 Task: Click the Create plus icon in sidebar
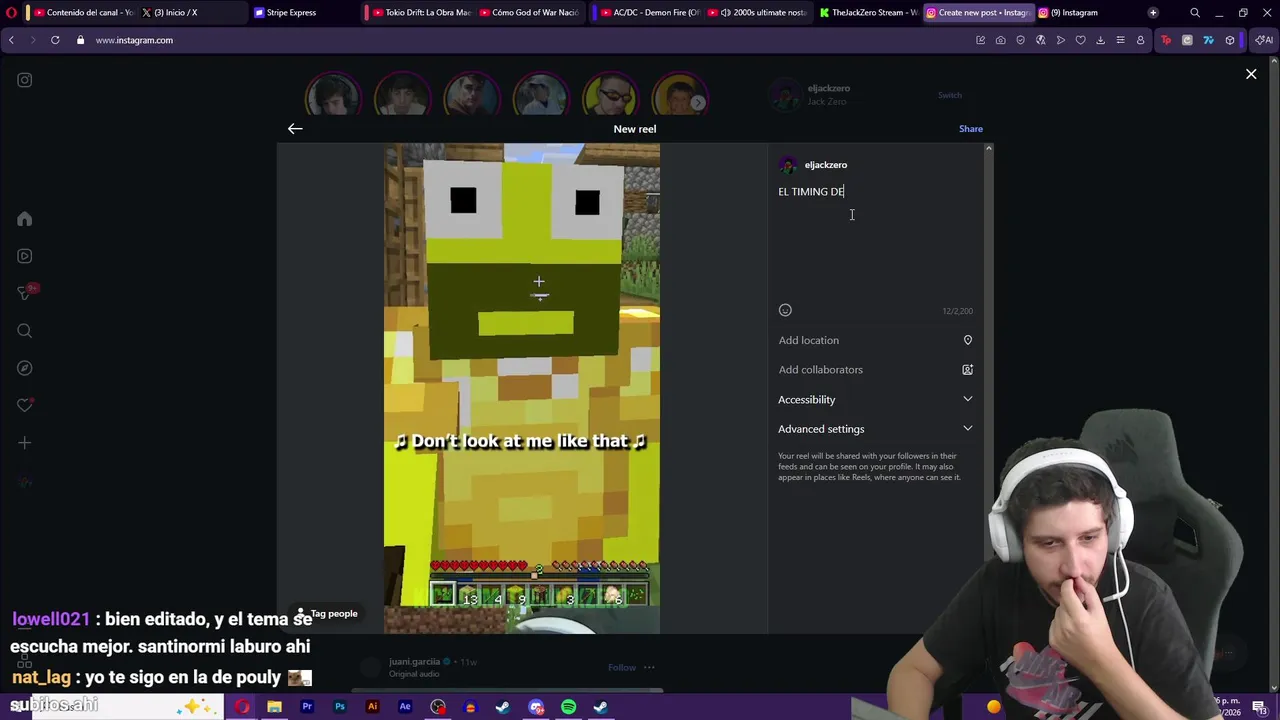pyautogui.click(x=25, y=443)
